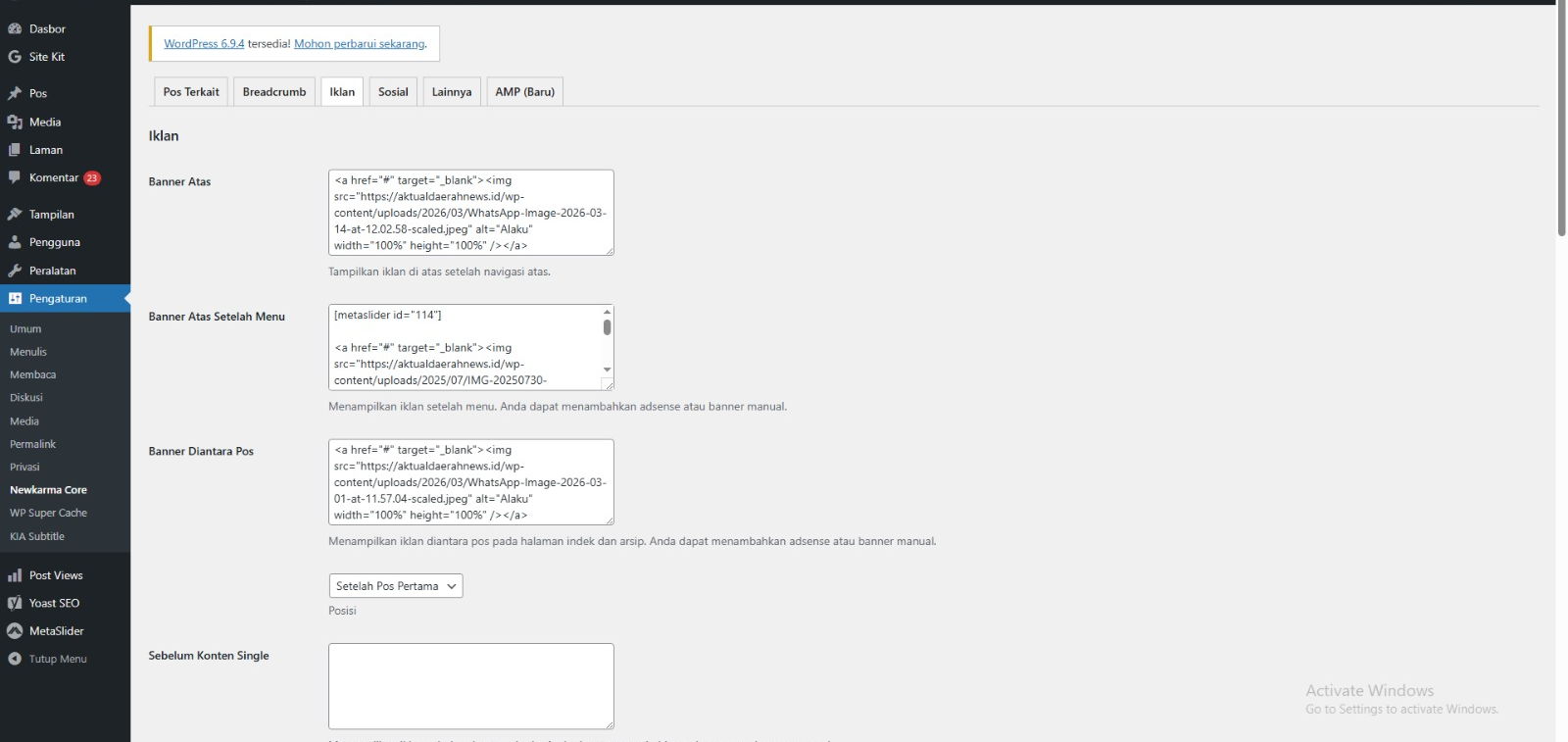Viewport: 1568px width, 742px height.
Task: Select the Sosial tab
Action: pyautogui.click(x=393, y=92)
